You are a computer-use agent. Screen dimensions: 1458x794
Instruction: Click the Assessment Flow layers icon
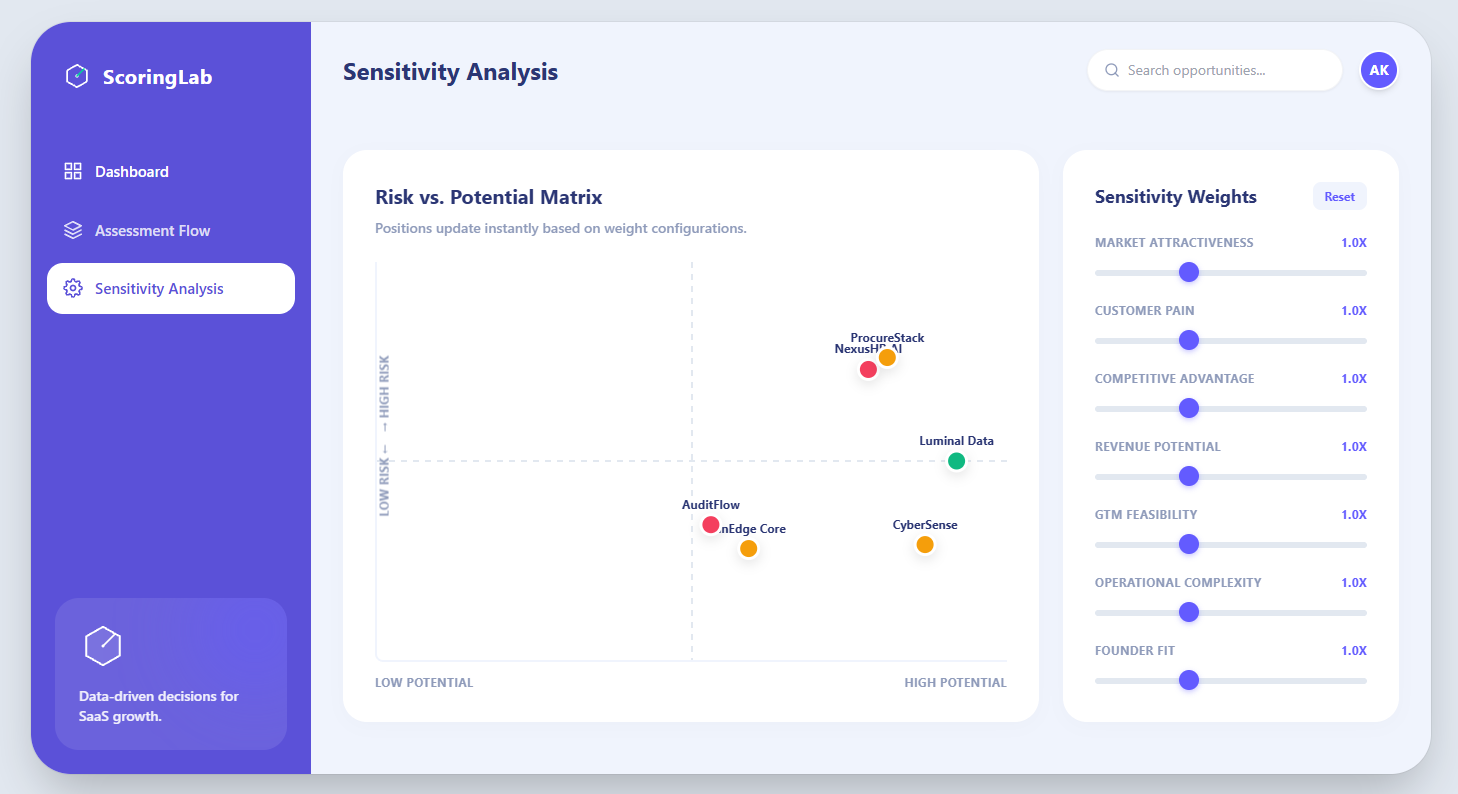72,230
